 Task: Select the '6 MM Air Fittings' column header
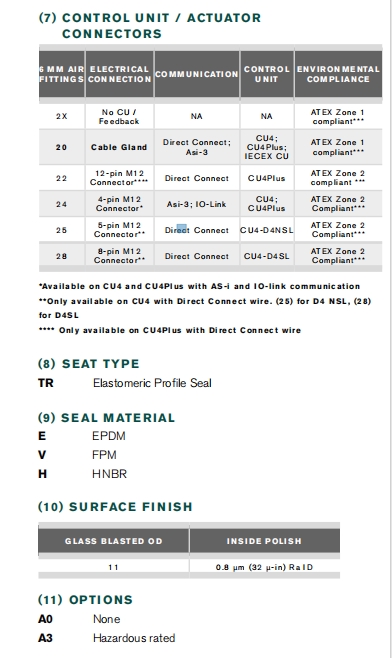(x=62, y=74)
